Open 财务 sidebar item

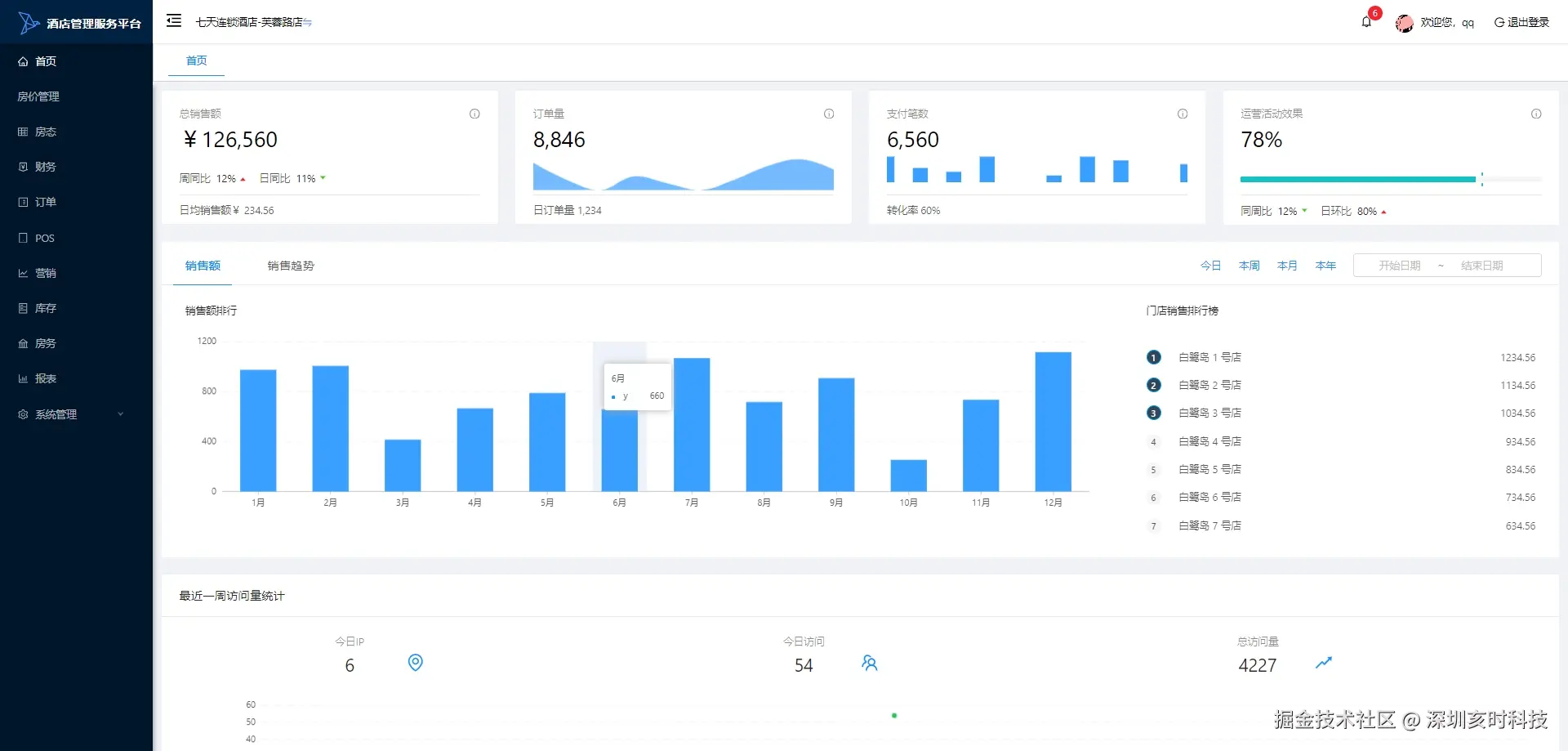77,167
